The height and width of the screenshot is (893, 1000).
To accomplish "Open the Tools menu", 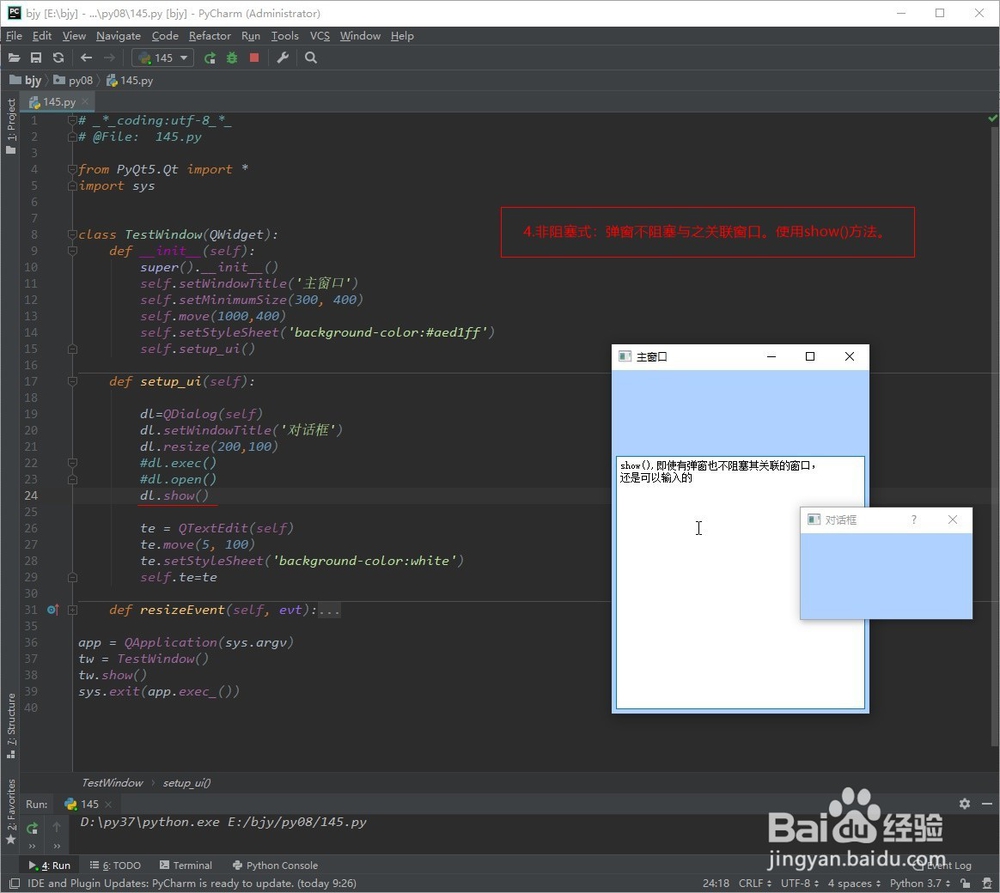I will click(284, 36).
